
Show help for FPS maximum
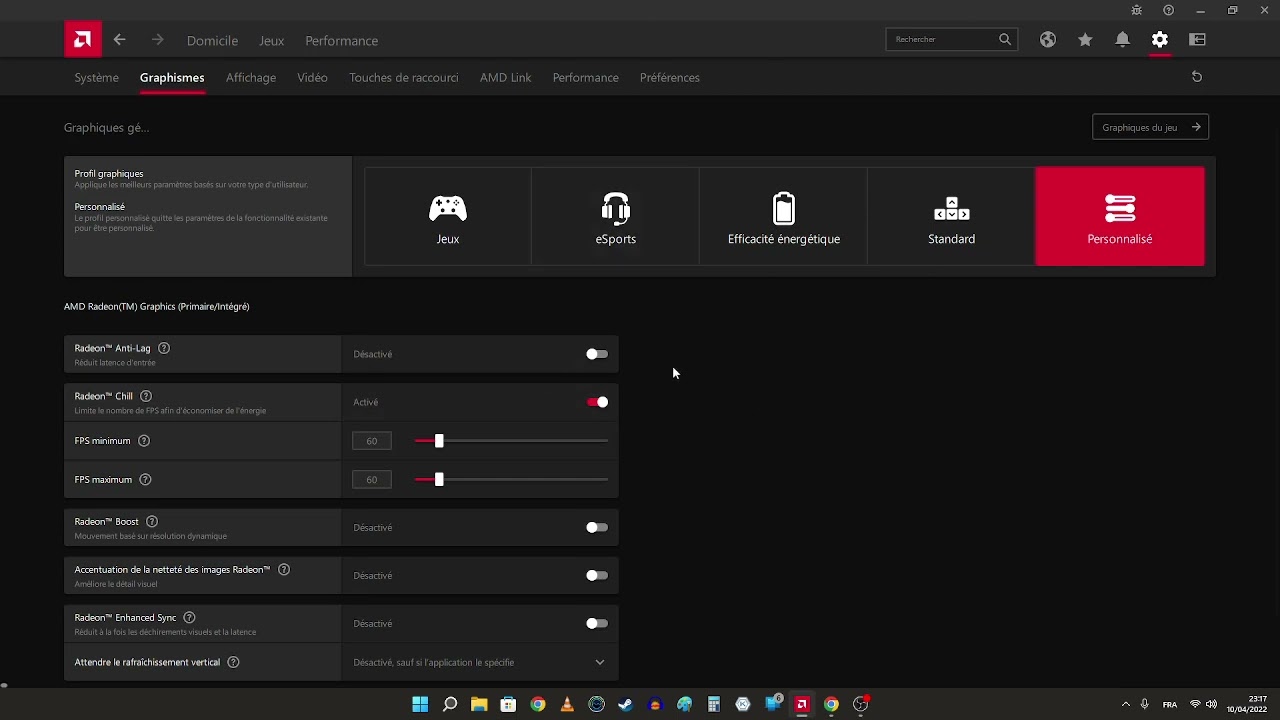tap(145, 480)
